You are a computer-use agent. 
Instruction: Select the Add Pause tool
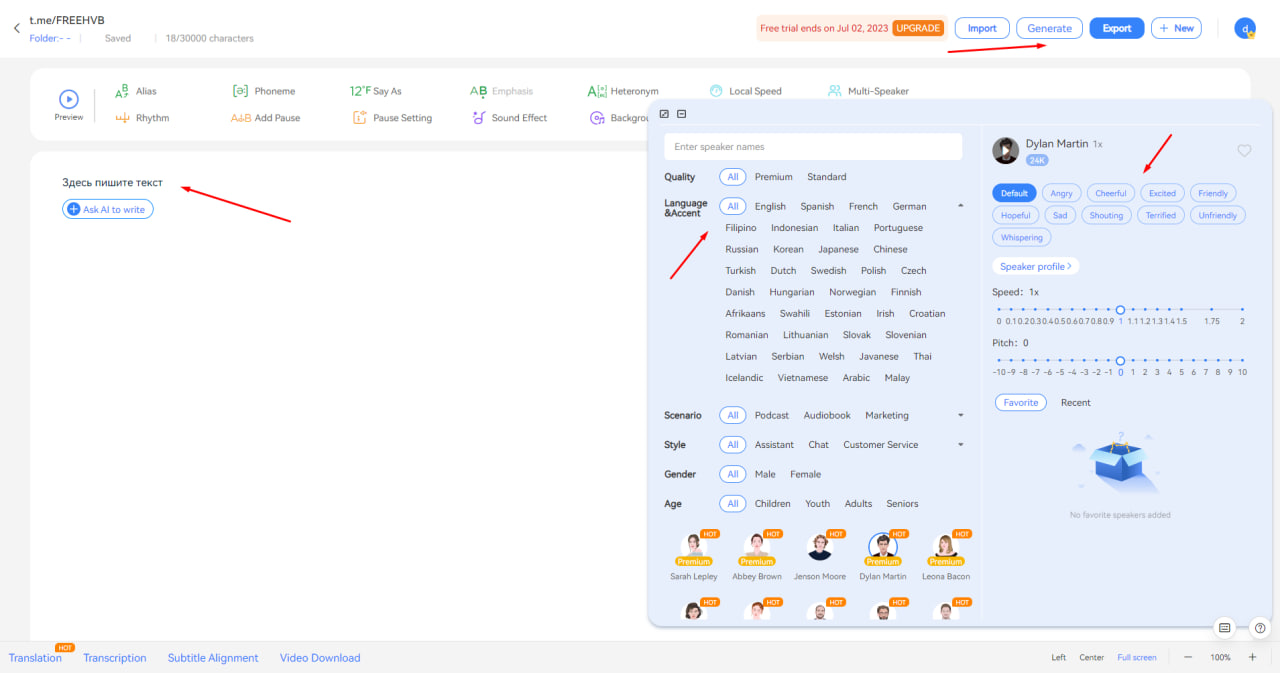coord(265,118)
